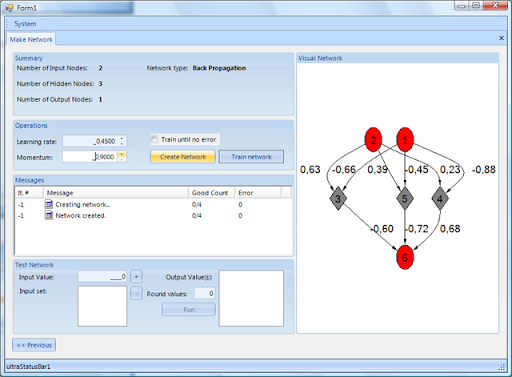
Task: Click the 'Network created.' message icon
Action: click(49, 215)
